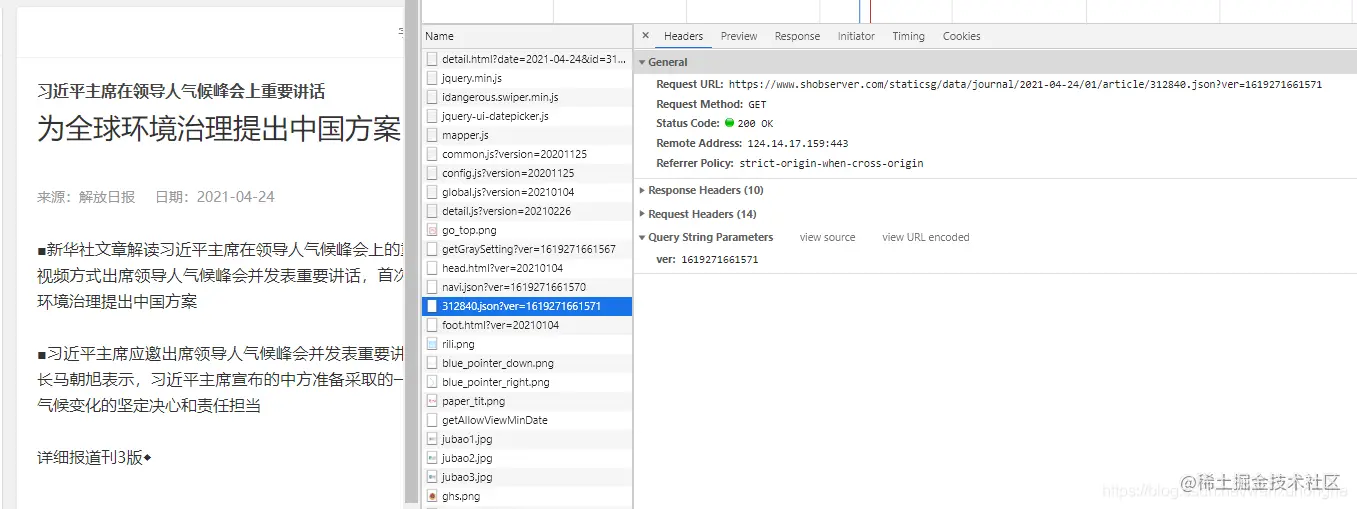
Task: Select navi.json request row
Action: pos(527,287)
